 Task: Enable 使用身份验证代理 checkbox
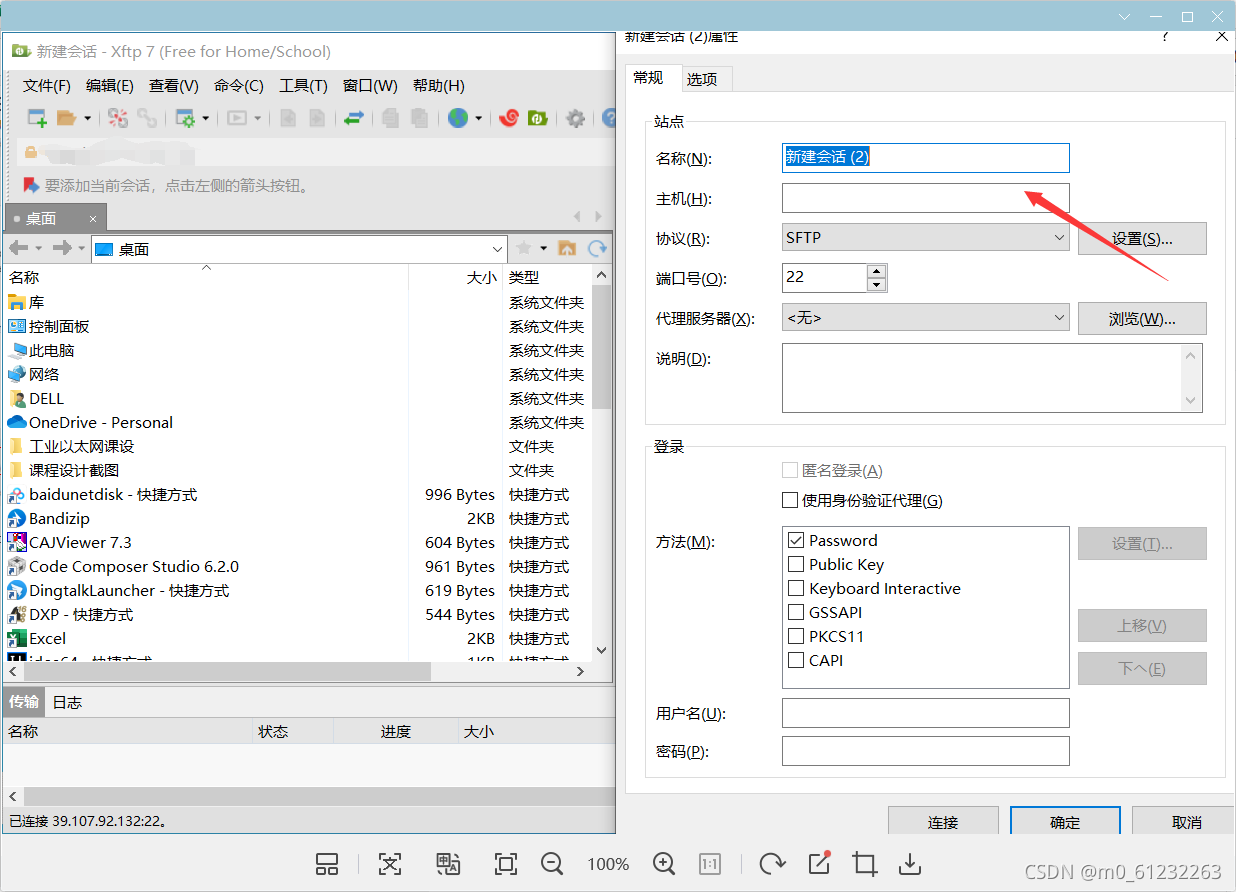pos(790,500)
